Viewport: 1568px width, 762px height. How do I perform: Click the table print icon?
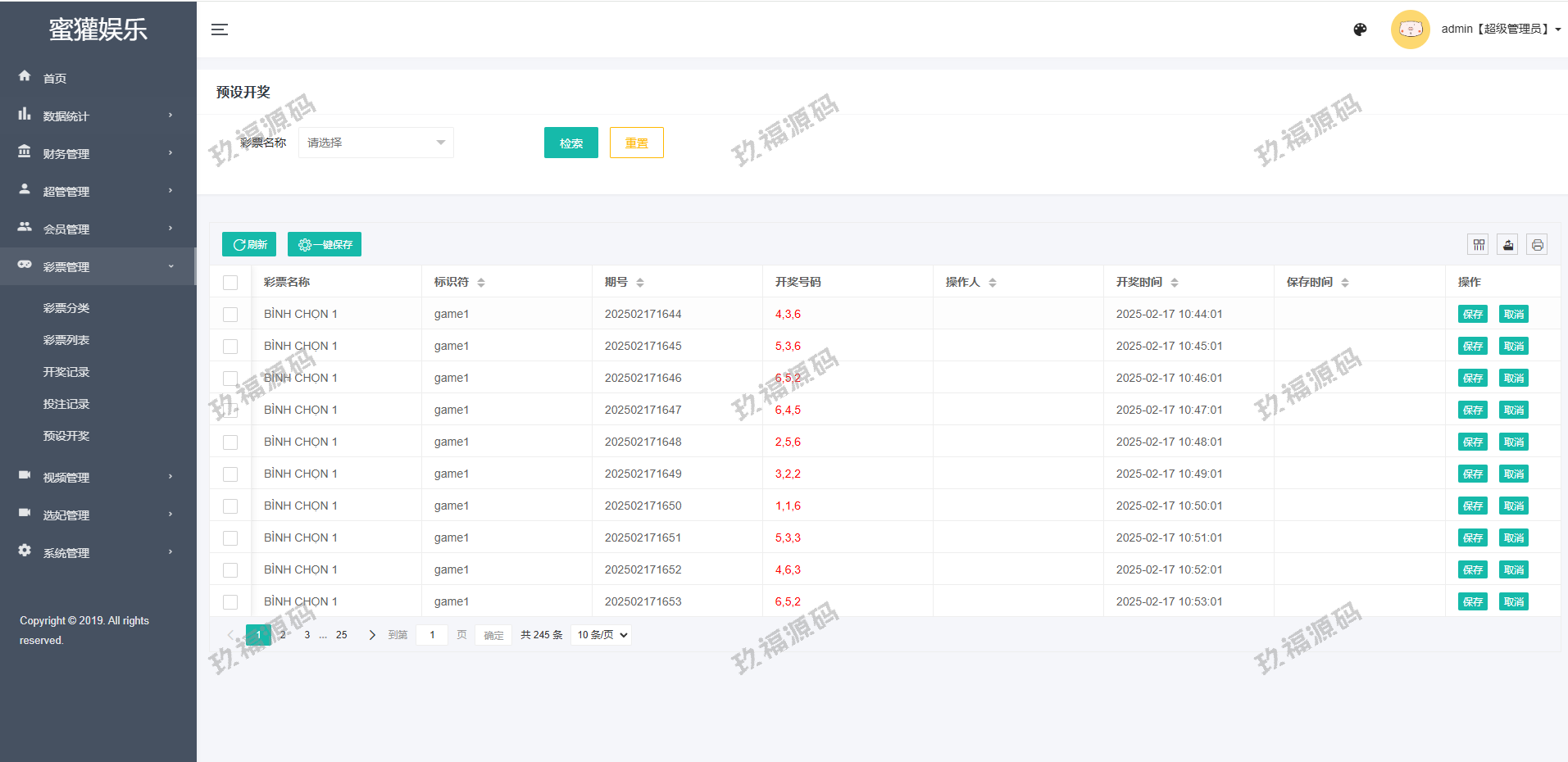coord(1537,244)
